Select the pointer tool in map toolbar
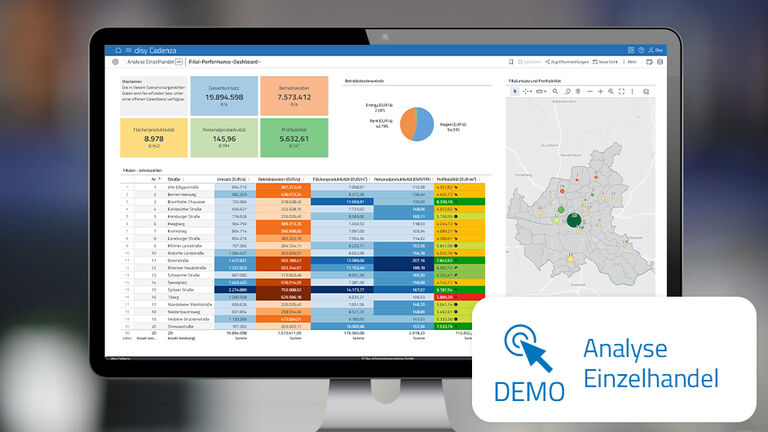768x432 pixels. coord(516,91)
